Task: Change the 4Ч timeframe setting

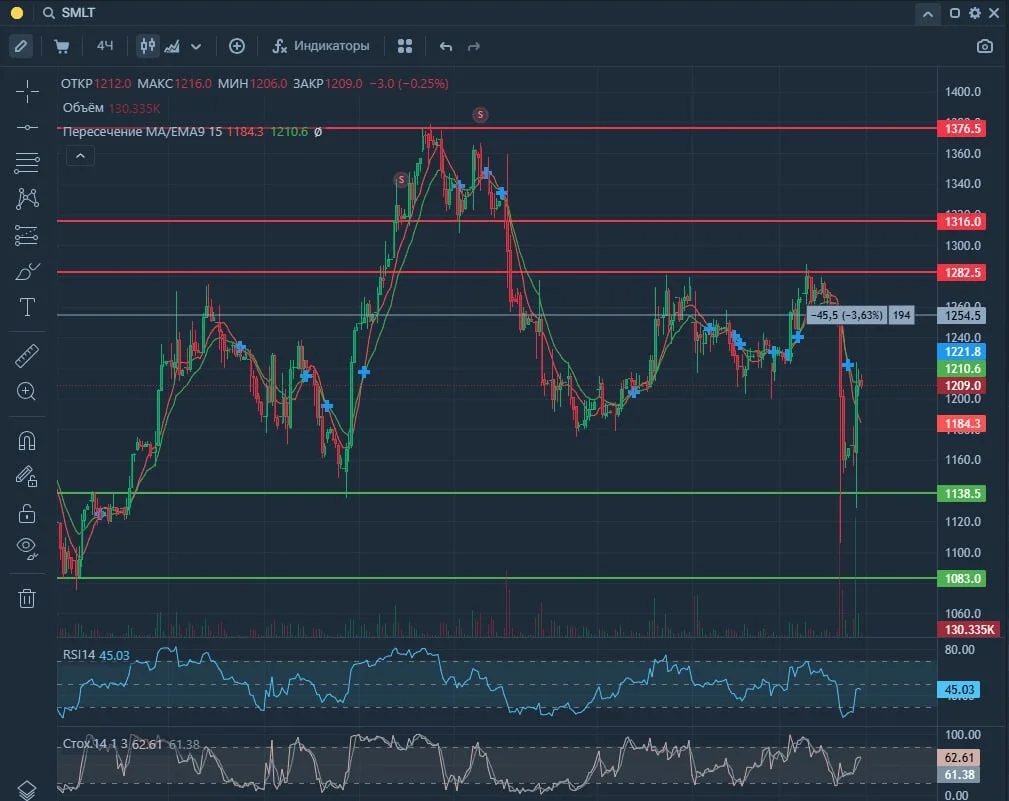Action: pos(105,46)
